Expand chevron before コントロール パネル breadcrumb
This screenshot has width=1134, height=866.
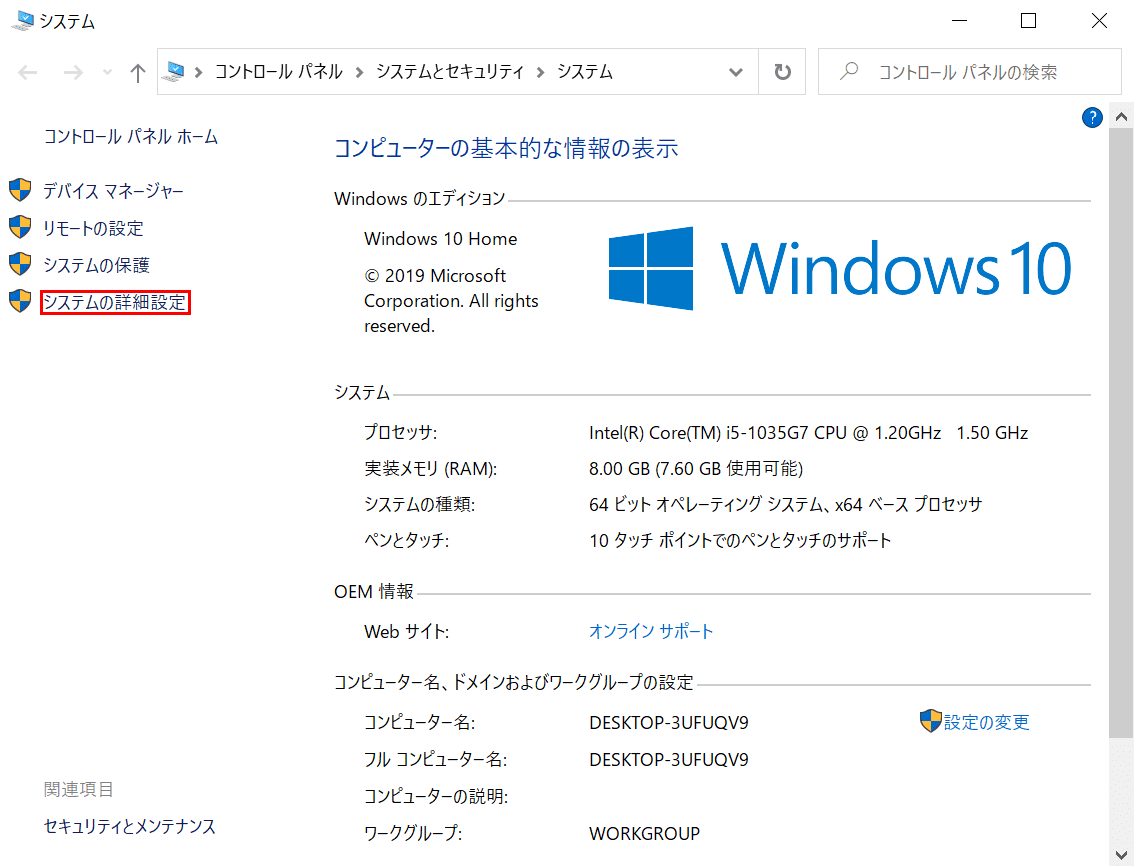point(198,72)
